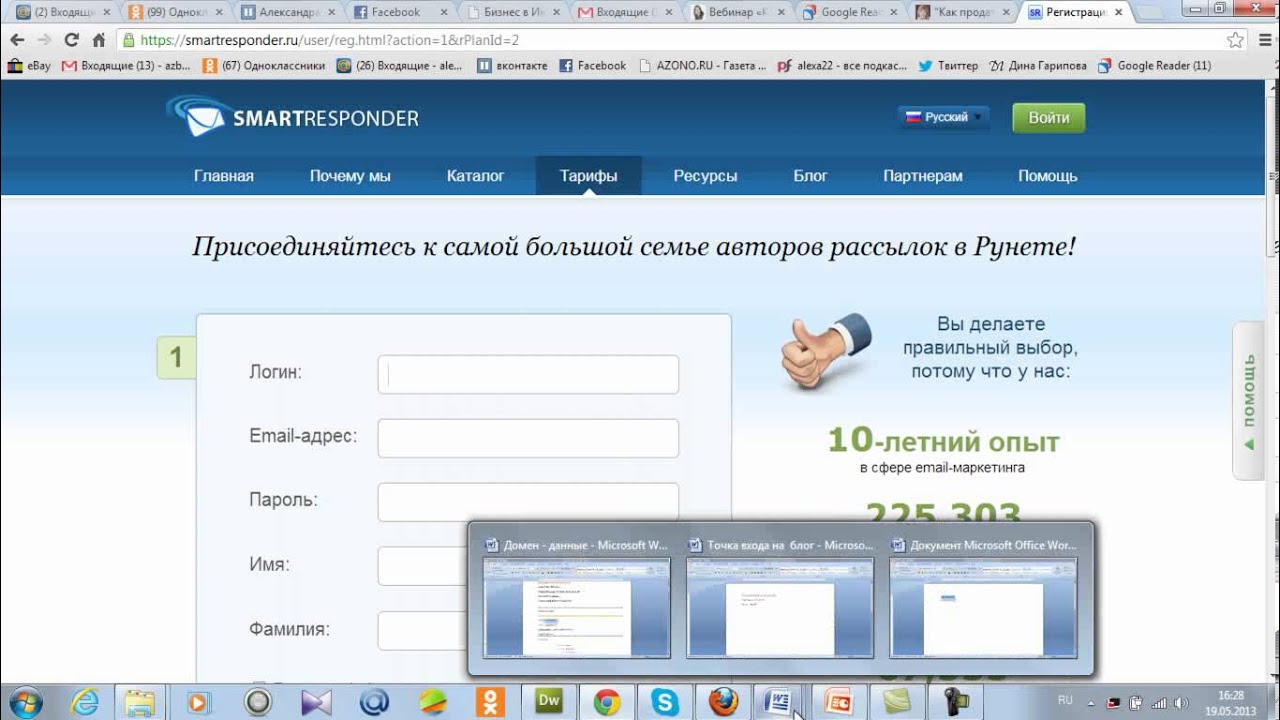Open Тарифы menu item
The width and height of the screenshot is (1280, 720).
tap(588, 176)
